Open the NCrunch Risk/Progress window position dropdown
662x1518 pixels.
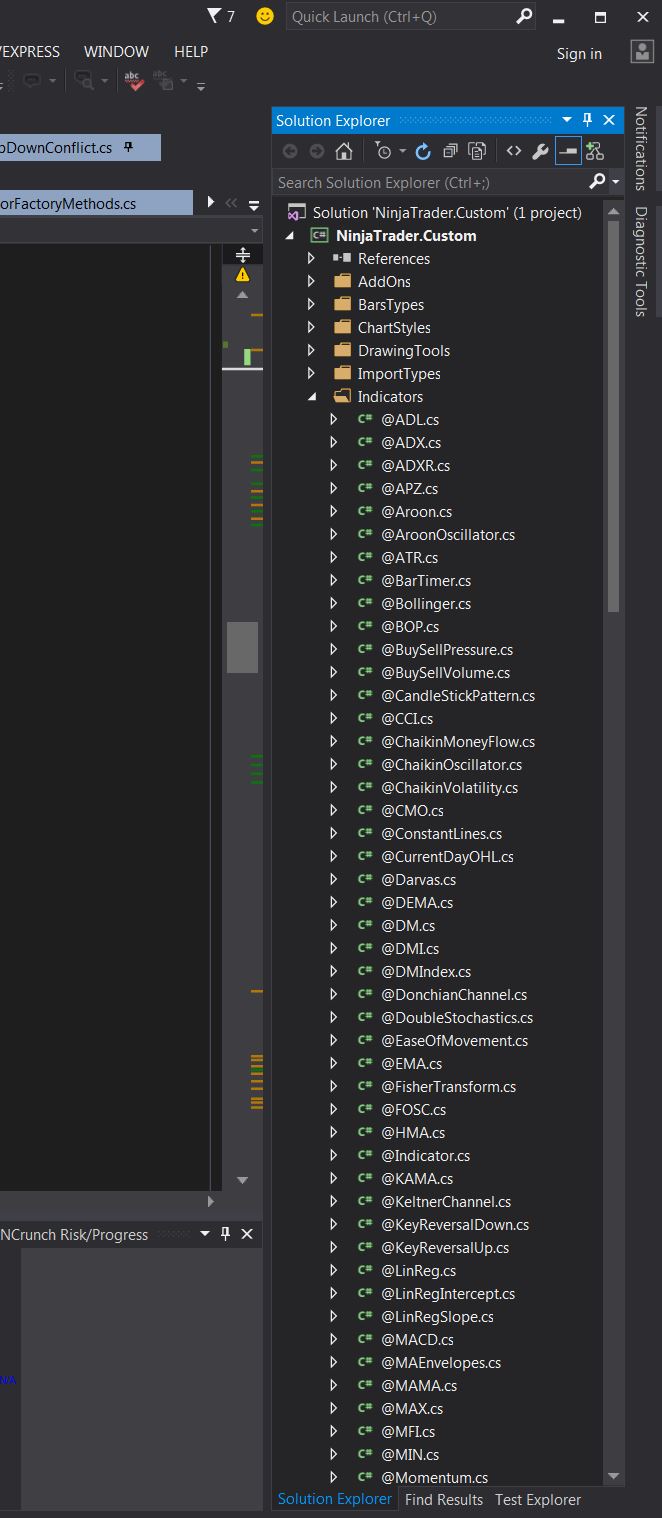pos(203,1234)
